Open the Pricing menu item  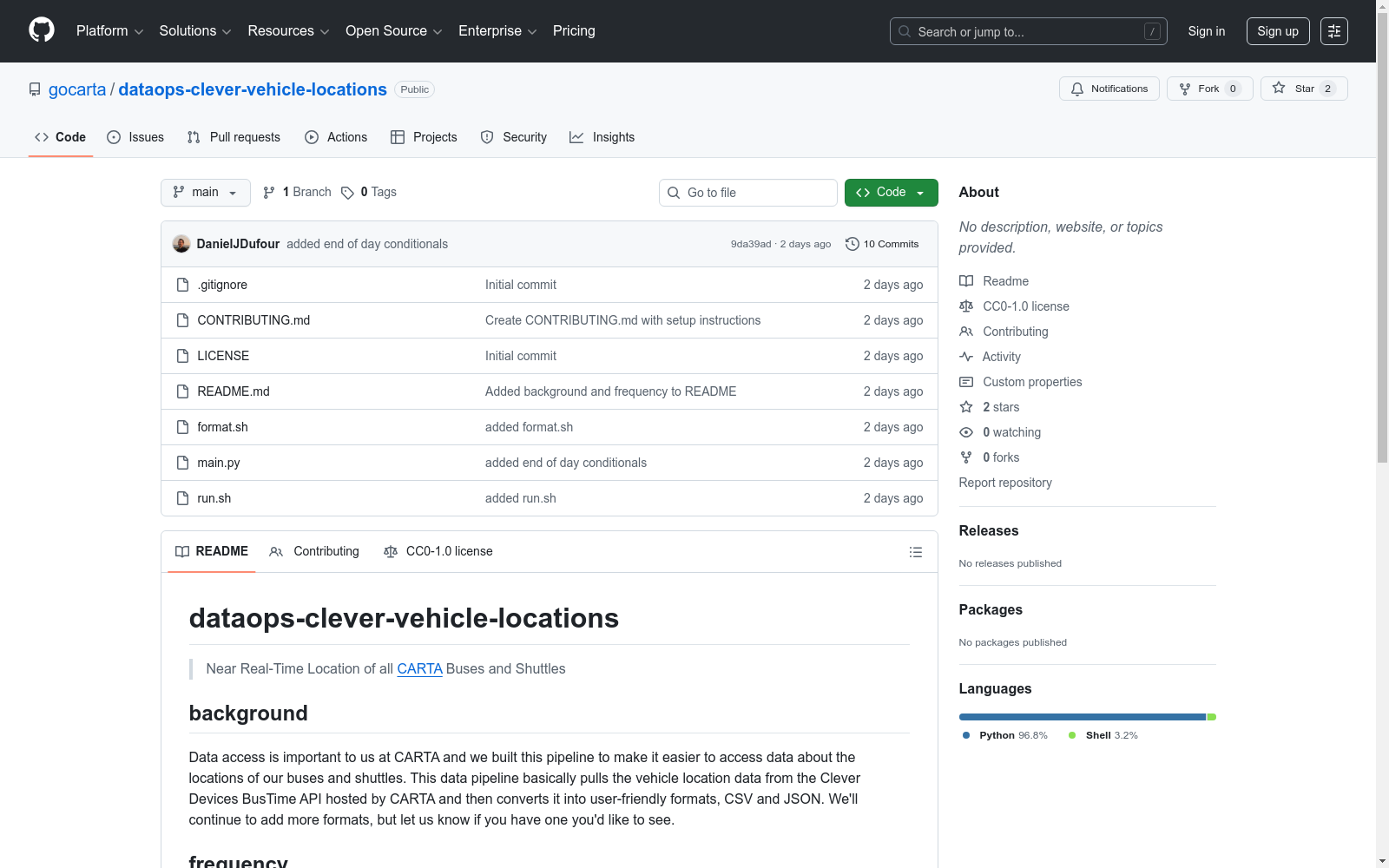574,31
